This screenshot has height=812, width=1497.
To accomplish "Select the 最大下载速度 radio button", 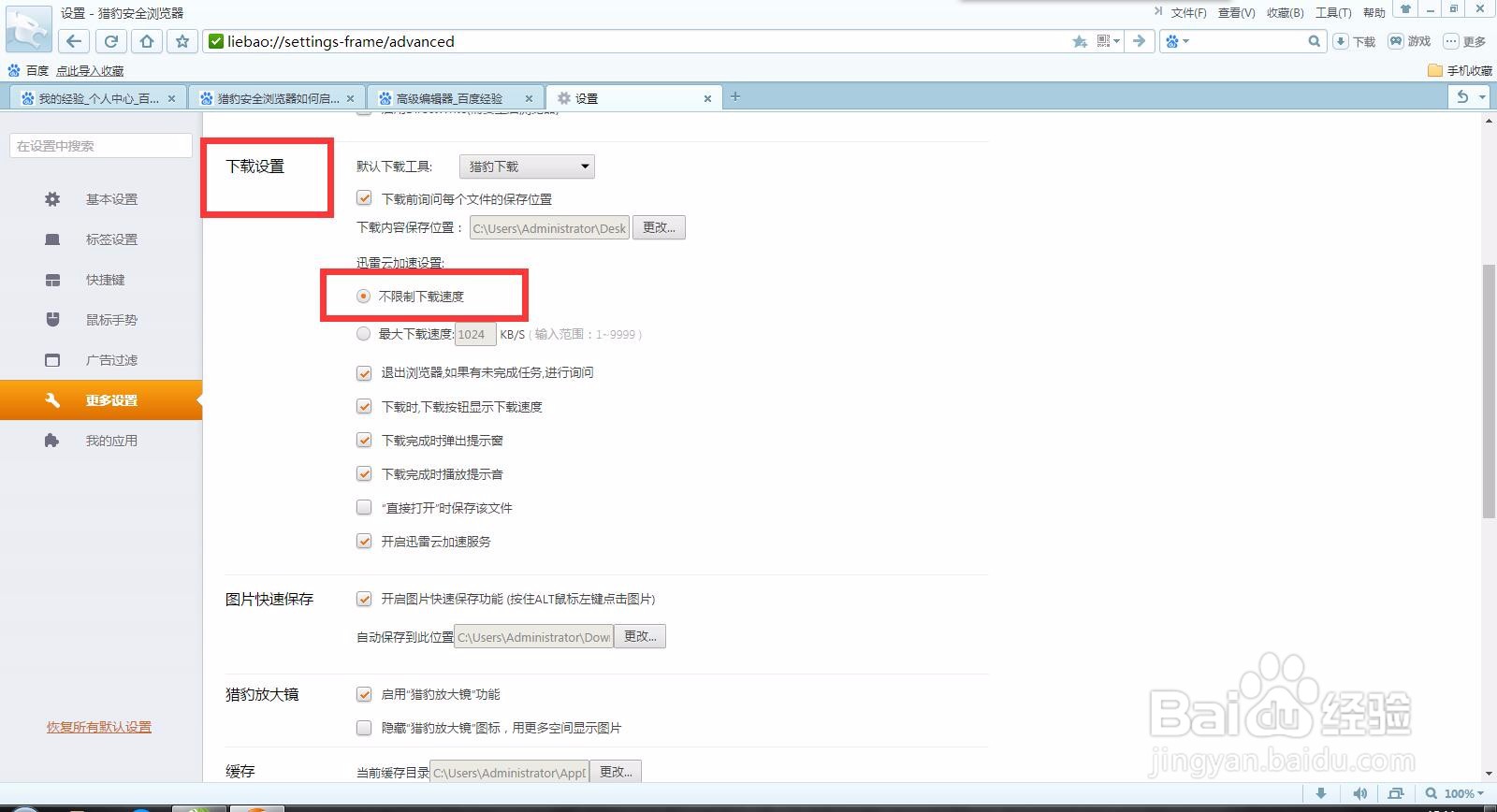I will (x=363, y=334).
